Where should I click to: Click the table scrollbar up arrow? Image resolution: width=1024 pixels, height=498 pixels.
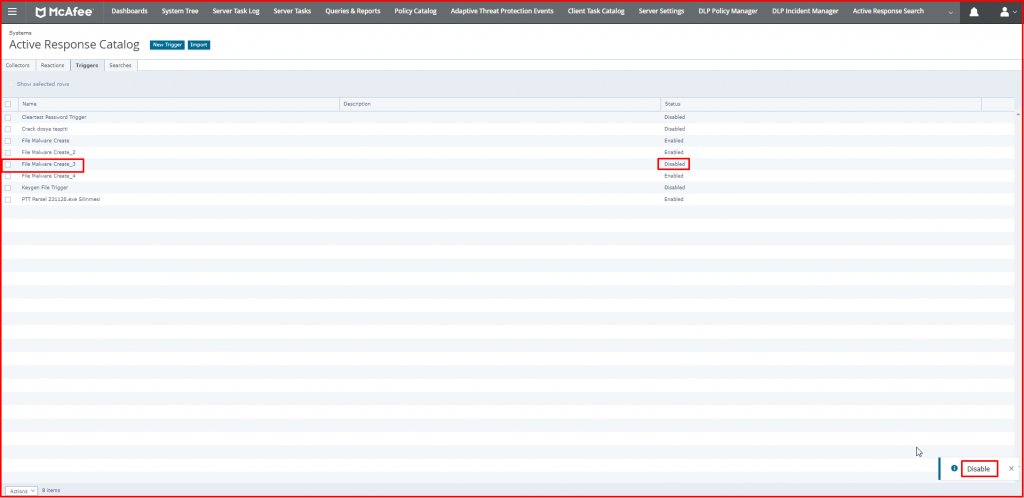pos(1018,114)
